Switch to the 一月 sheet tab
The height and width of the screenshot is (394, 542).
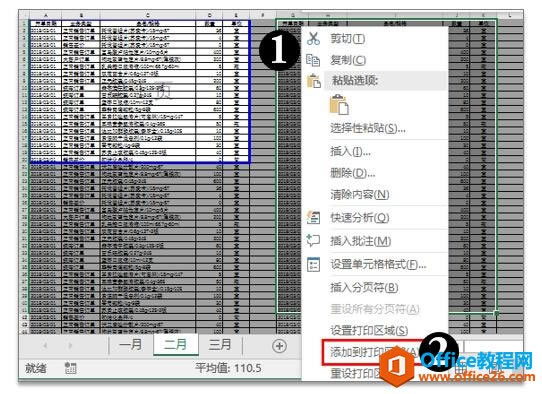point(131,345)
